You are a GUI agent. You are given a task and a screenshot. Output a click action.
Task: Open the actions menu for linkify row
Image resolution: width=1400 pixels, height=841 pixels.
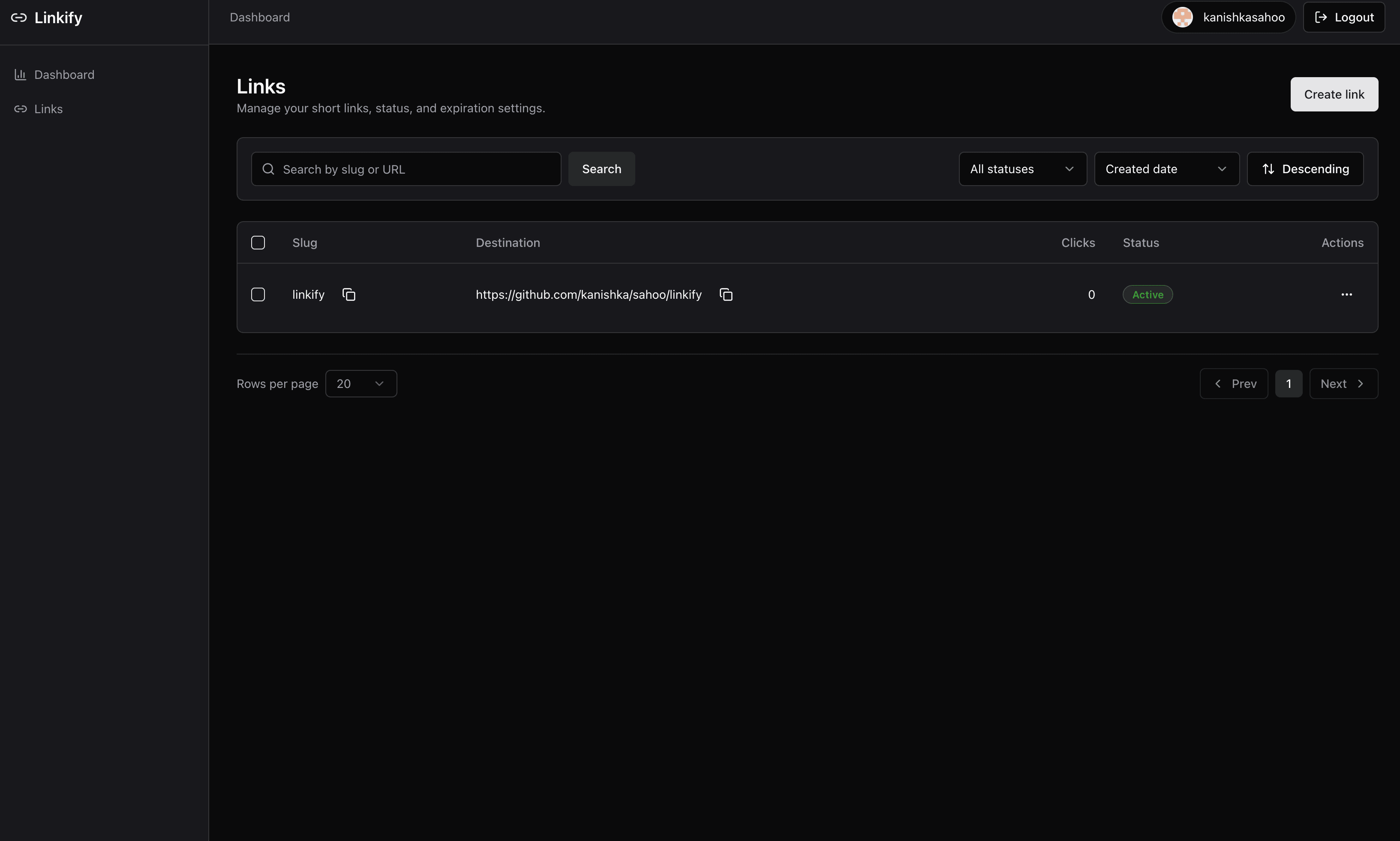tap(1347, 294)
